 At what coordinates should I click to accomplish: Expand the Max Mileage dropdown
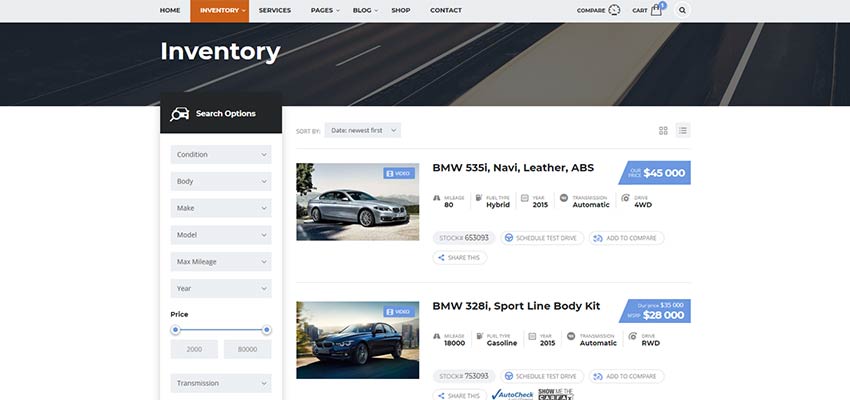[221, 262]
